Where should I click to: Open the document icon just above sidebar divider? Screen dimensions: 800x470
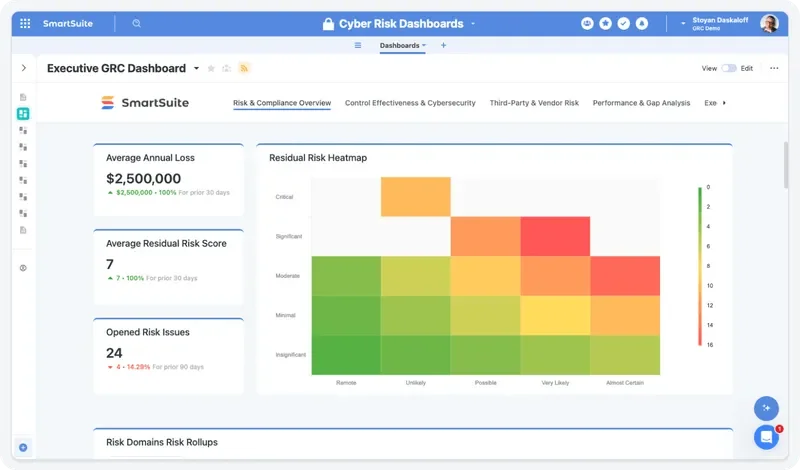[x=23, y=230]
